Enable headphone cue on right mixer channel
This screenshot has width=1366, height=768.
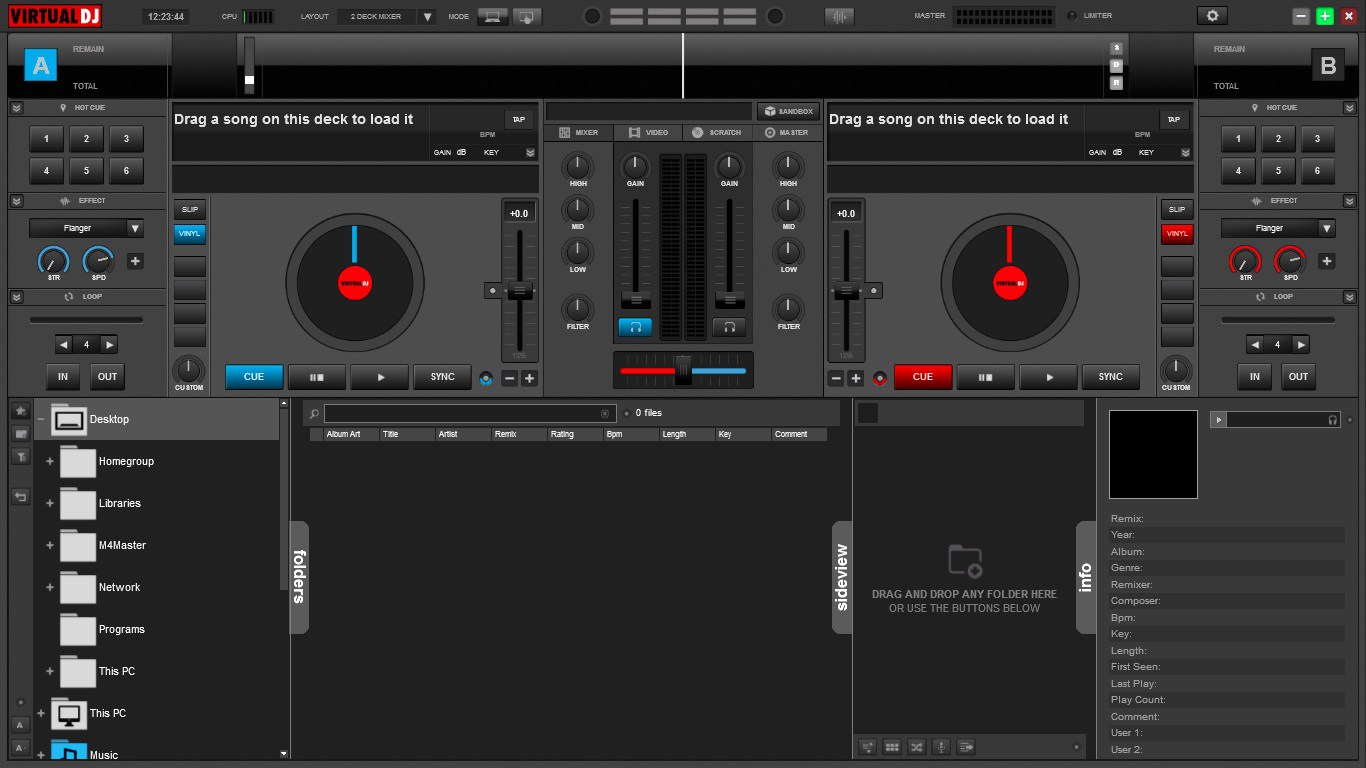click(x=729, y=327)
